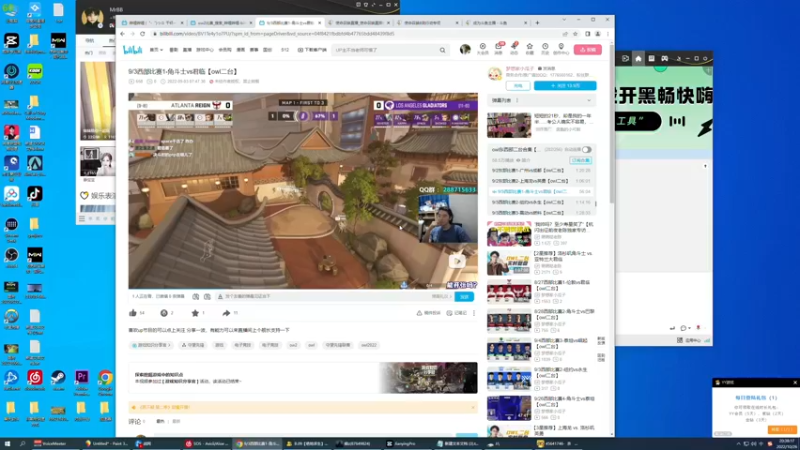The image size is (800, 450).
Task: Click the blue send danmaku button
Action: (464, 296)
